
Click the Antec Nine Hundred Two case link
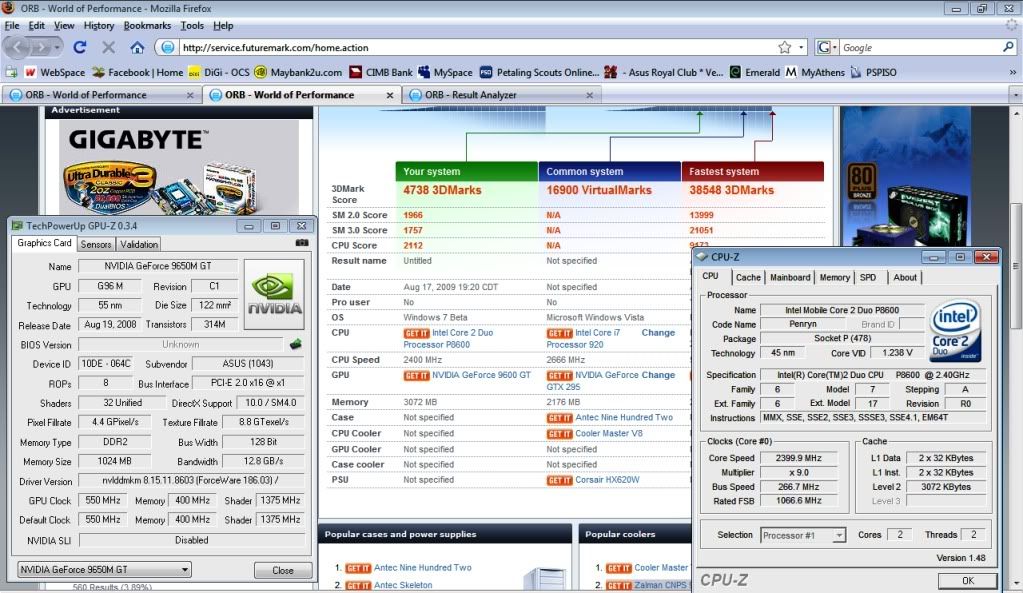click(623, 417)
